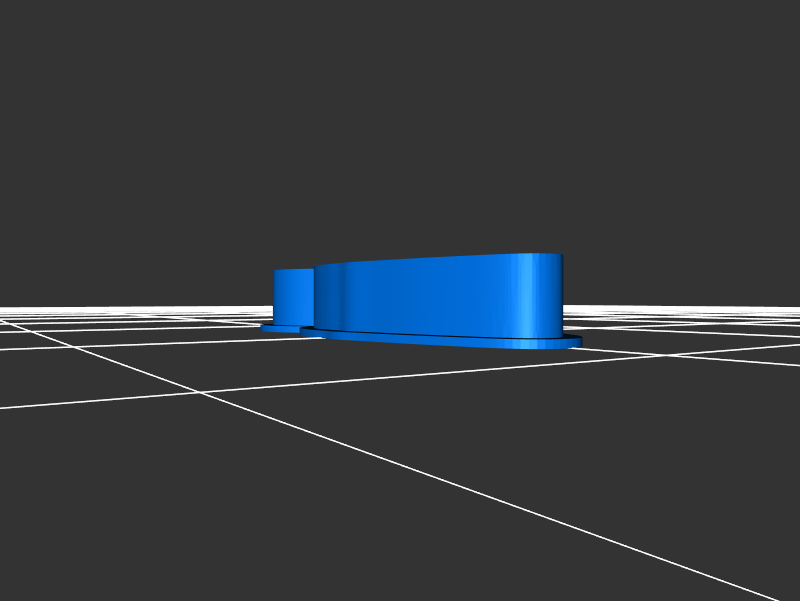
Task: Select the large elongated blue body
Action: pos(440,295)
